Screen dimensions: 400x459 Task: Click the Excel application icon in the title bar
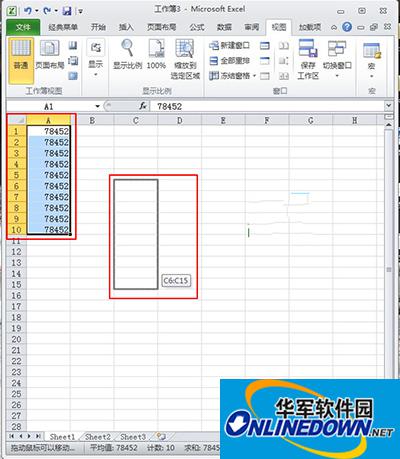13,11
